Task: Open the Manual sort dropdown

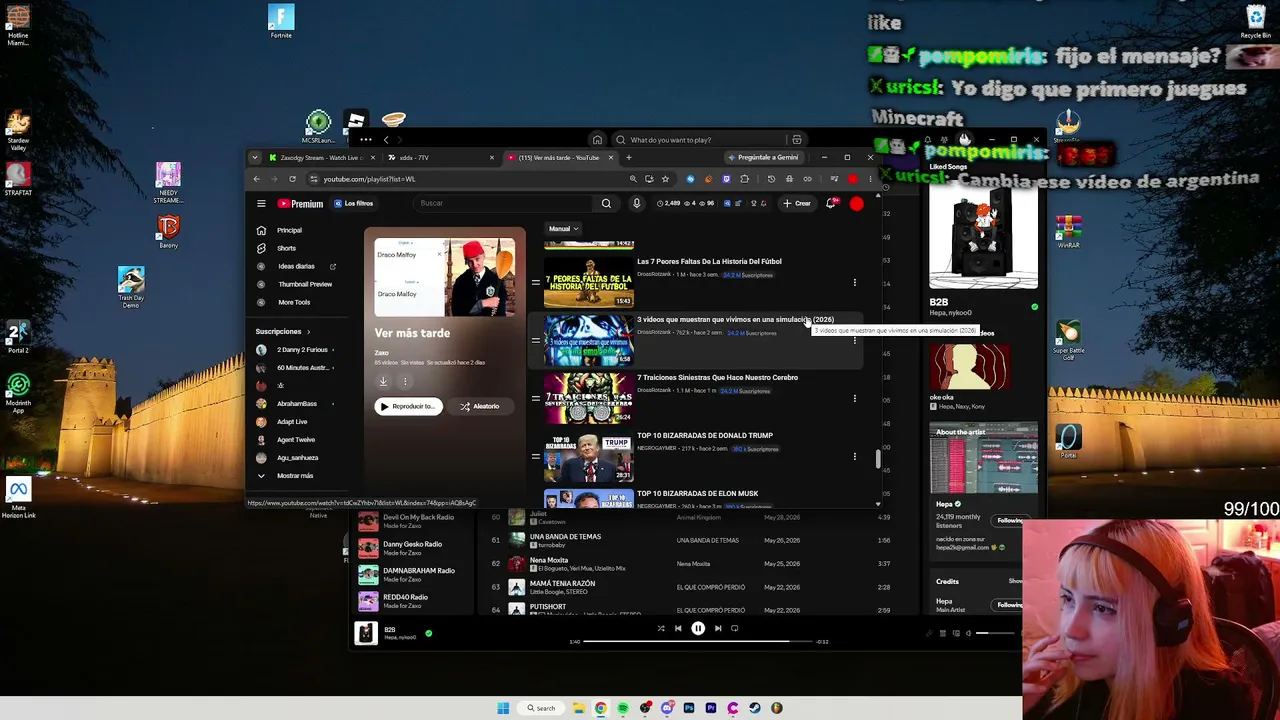Action: [x=563, y=229]
